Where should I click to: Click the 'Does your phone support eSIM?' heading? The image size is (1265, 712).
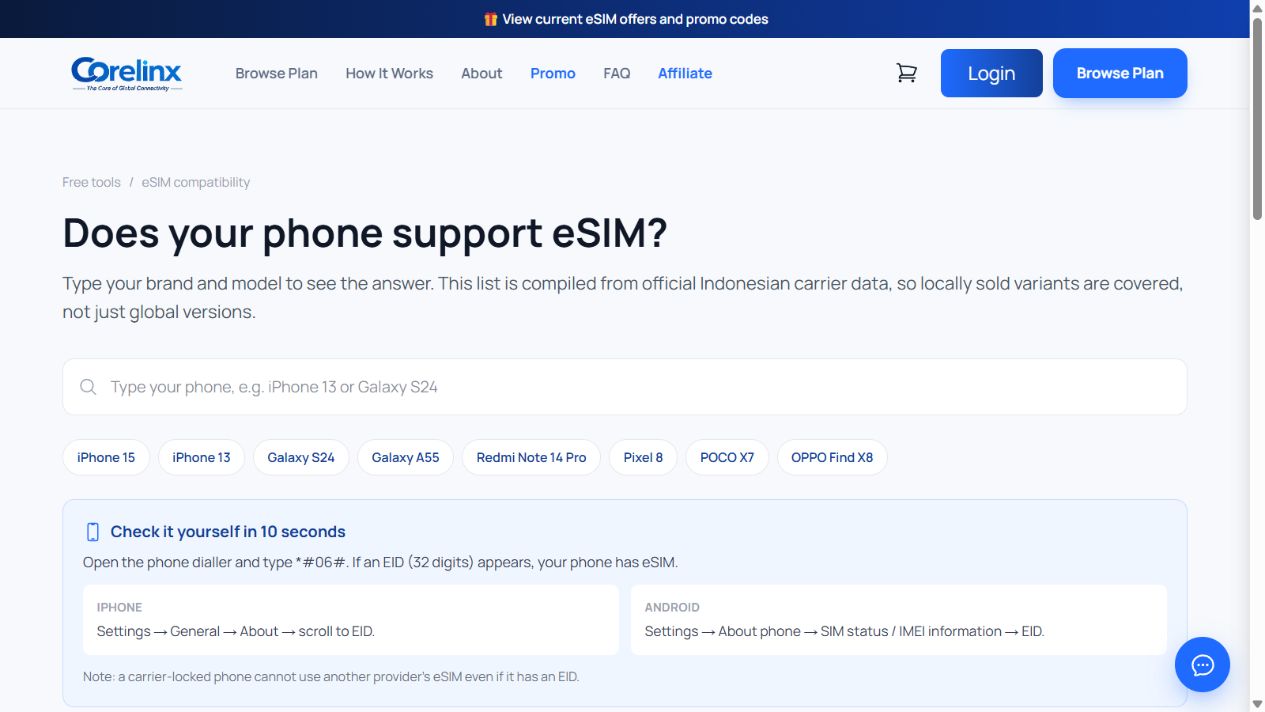(365, 233)
